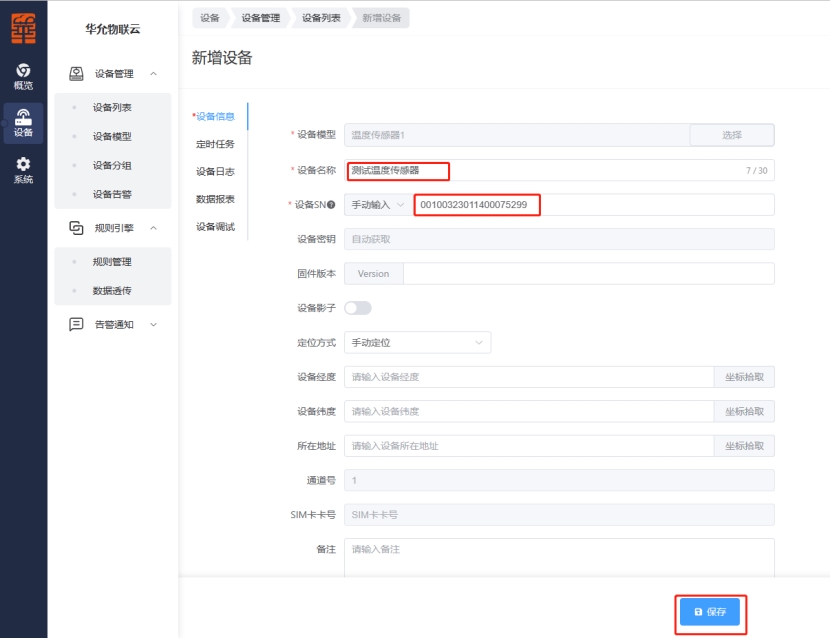
Task: Open 设备列表 in the sidebar menu
Action: click(112, 107)
